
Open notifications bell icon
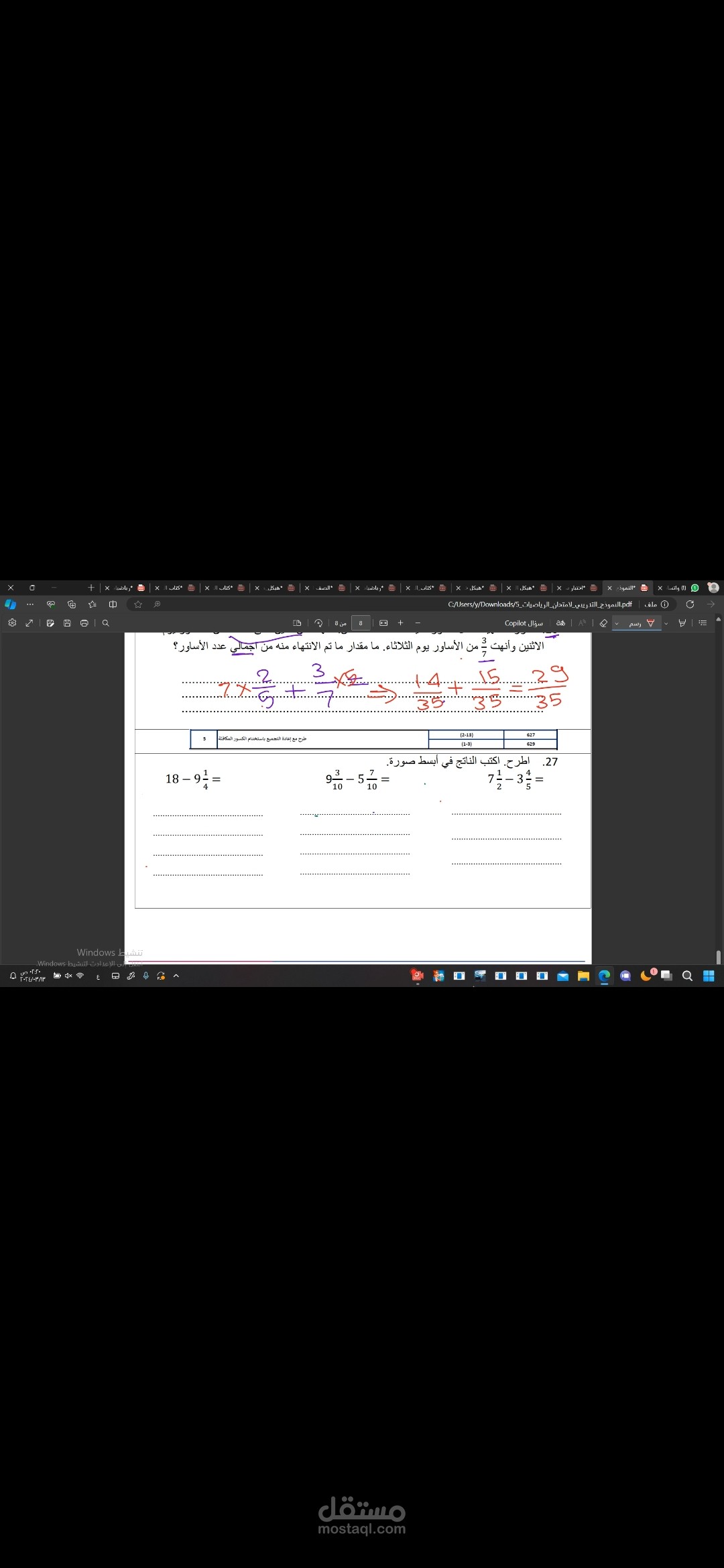(x=13, y=976)
